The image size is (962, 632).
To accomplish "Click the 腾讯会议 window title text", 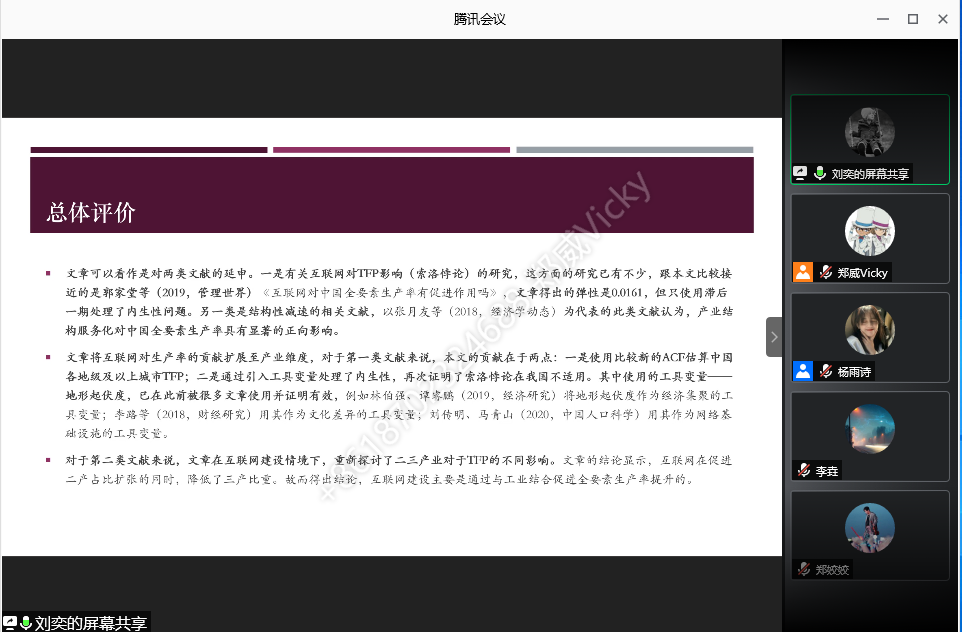I will click(480, 18).
